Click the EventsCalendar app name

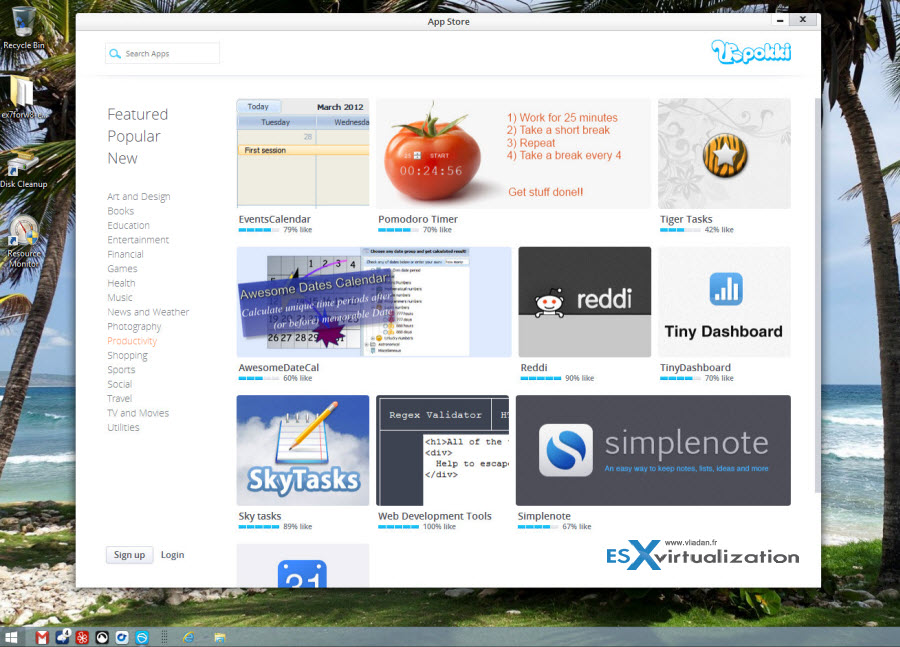tap(274, 219)
